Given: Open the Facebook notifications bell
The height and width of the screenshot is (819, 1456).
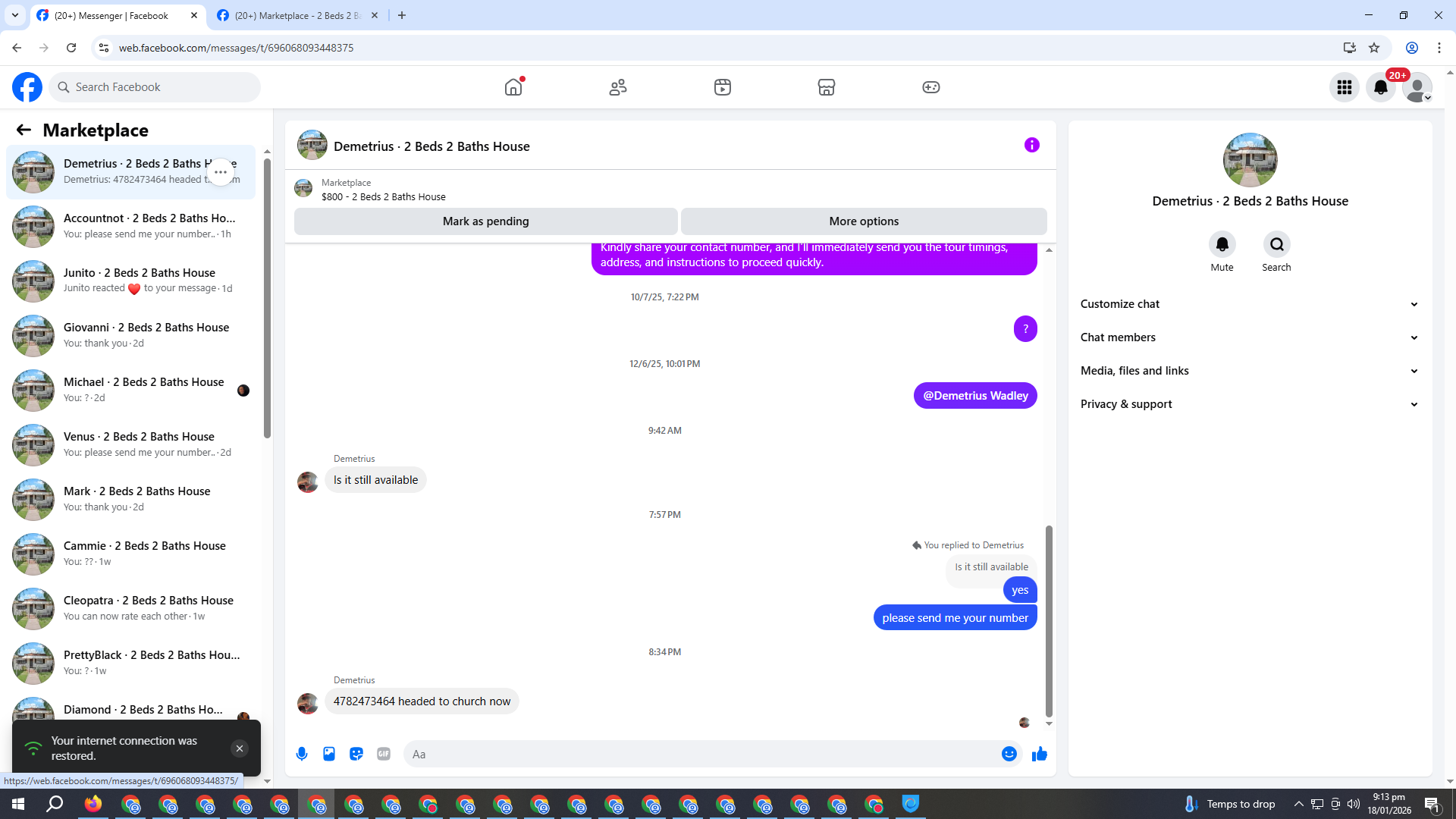Looking at the screenshot, I should pyautogui.click(x=1380, y=87).
